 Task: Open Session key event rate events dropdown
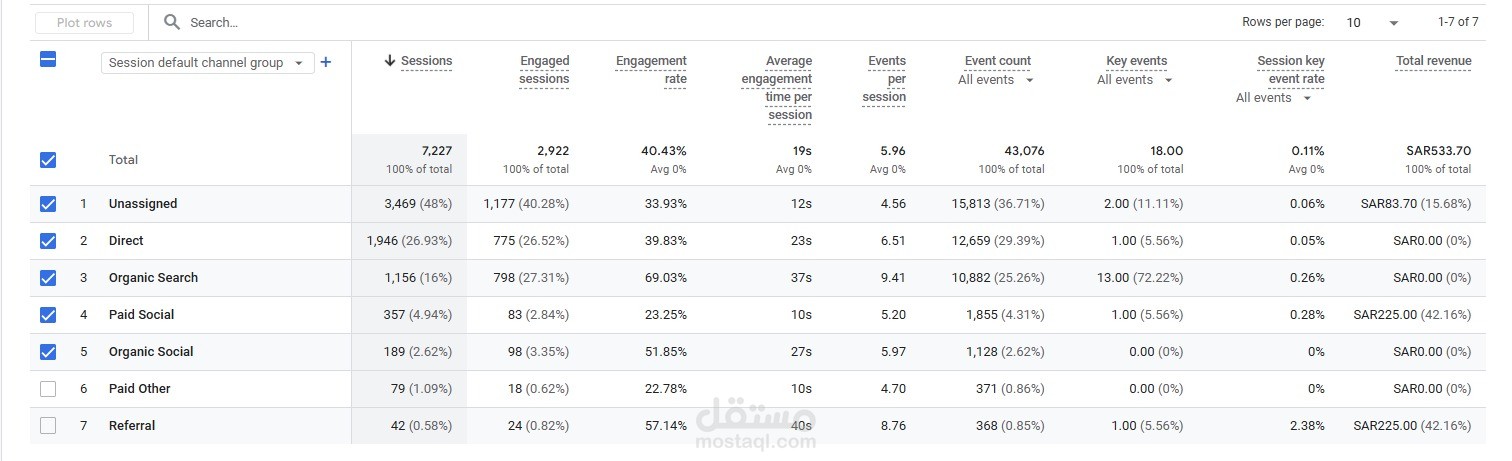(1274, 98)
